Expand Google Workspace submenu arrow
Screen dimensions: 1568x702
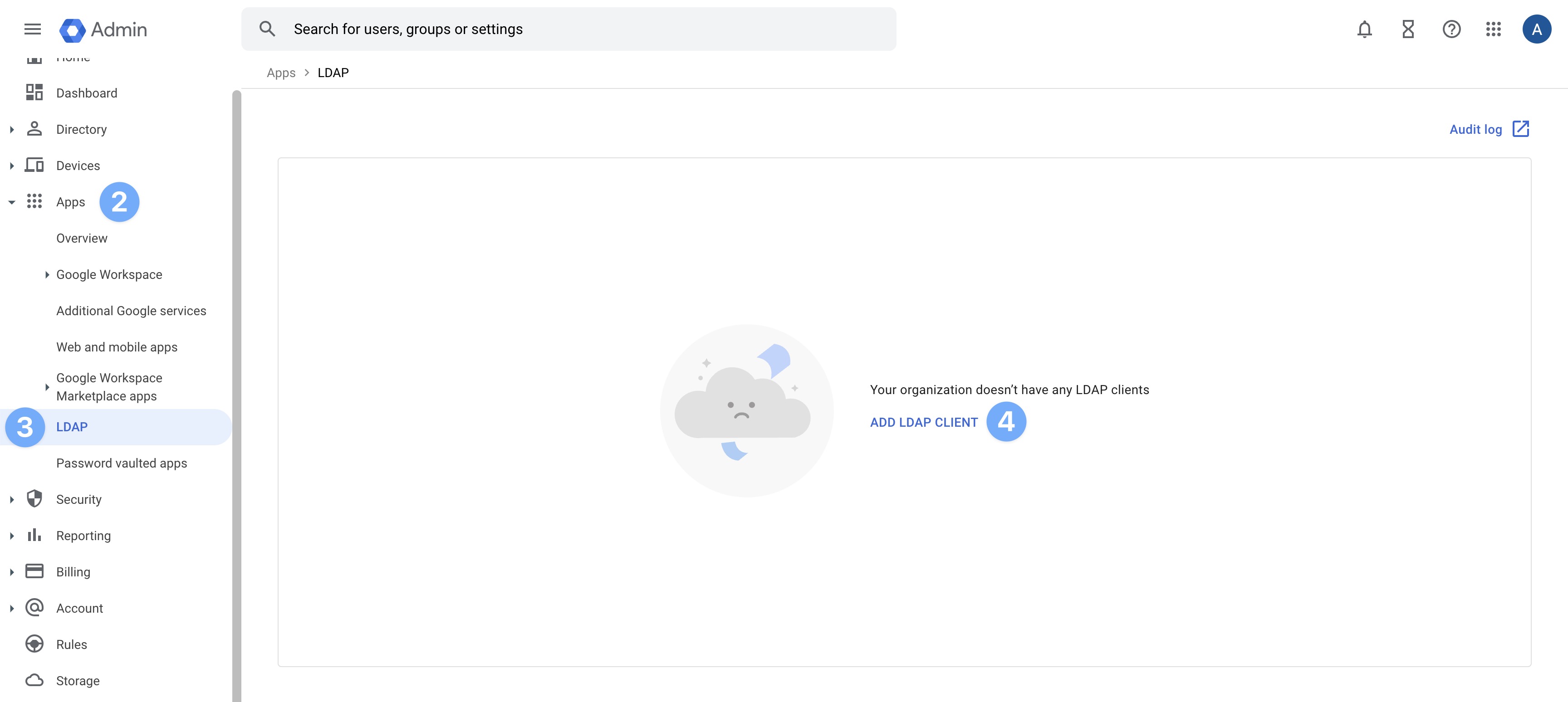click(47, 274)
